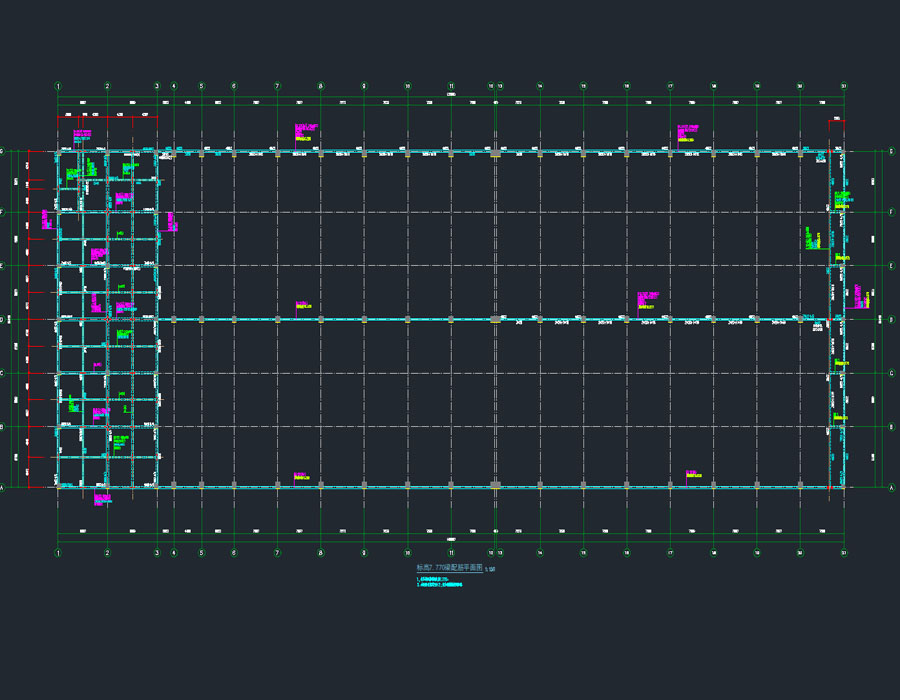Select top-row grid axis bubble 10
The height and width of the screenshot is (700, 900).
[408, 86]
